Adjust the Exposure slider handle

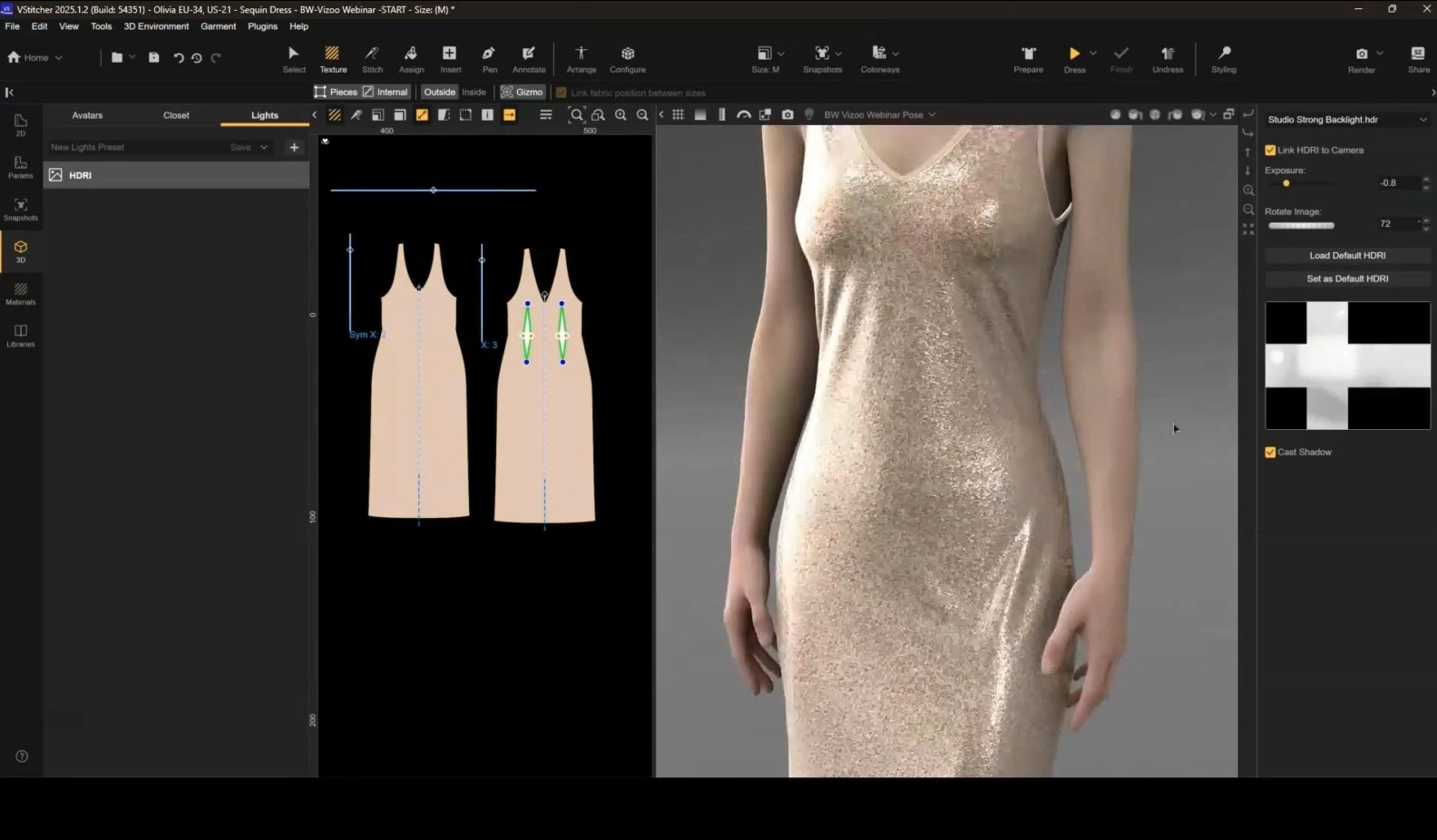click(1285, 183)
